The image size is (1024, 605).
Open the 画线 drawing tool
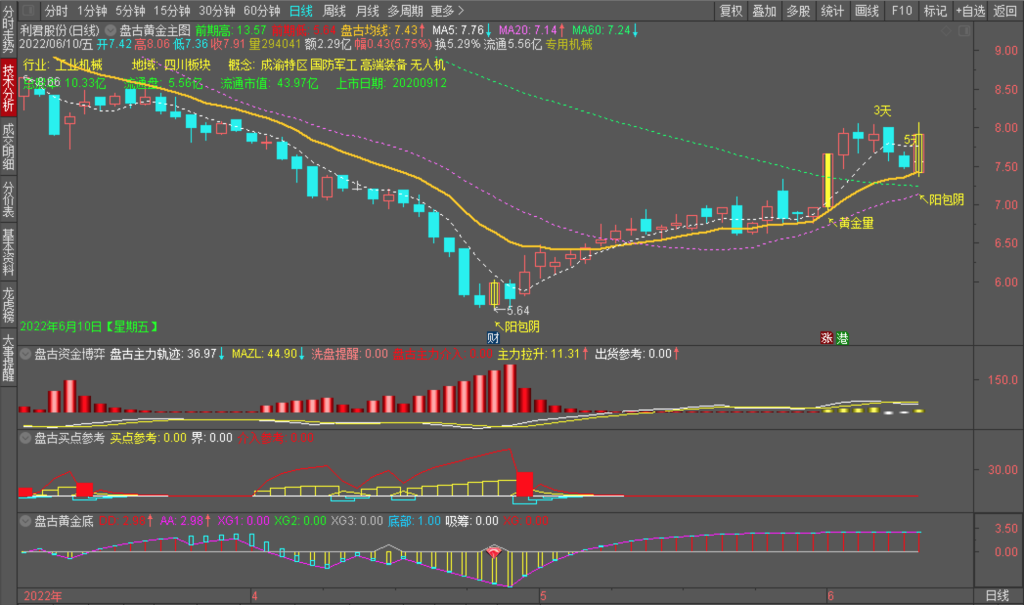click(x=866, y=11)
